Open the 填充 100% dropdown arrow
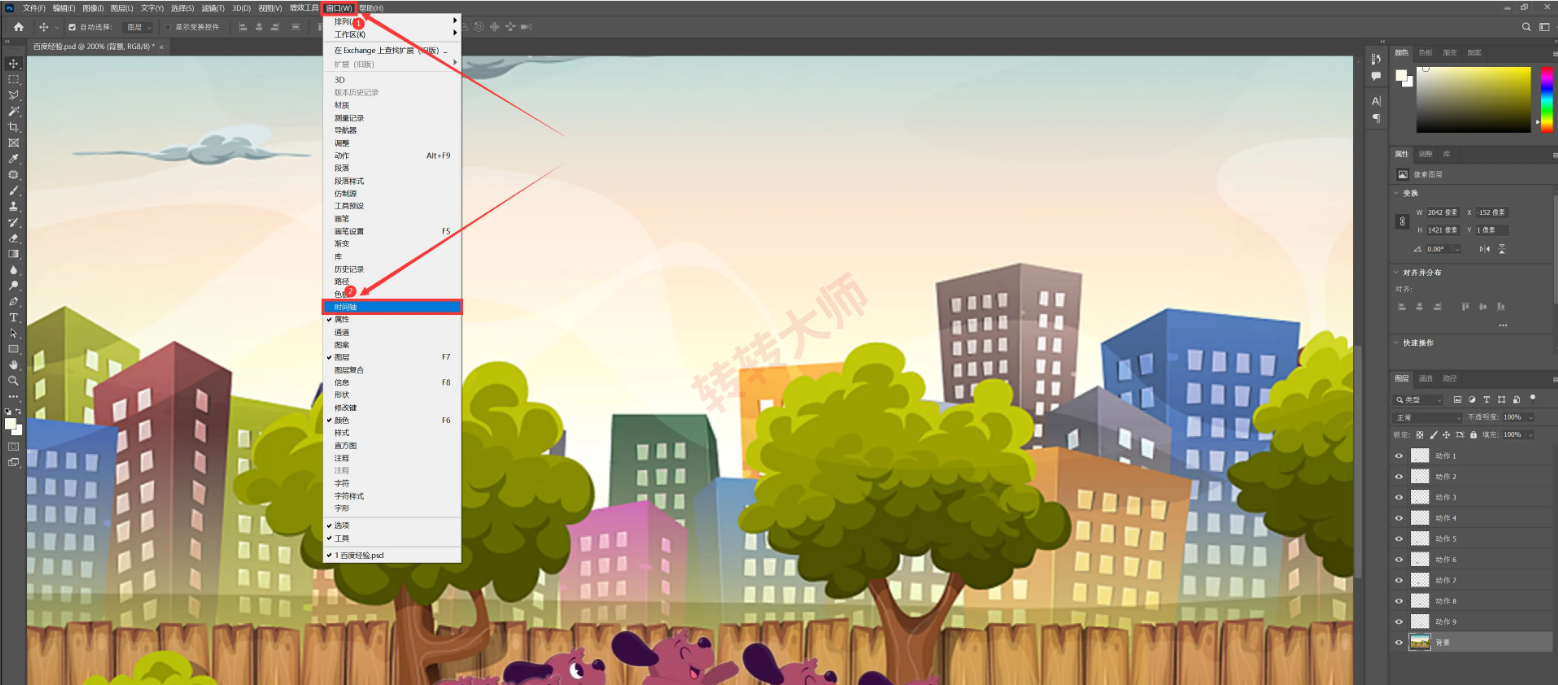 point(1530,435)
